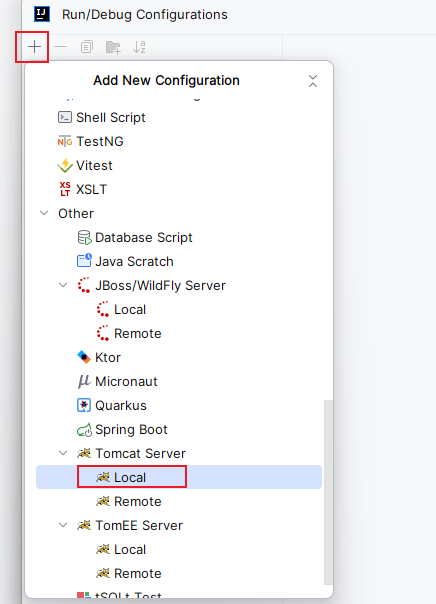
Task: Collapse the Other group chevron
Action: pos(44,213)
